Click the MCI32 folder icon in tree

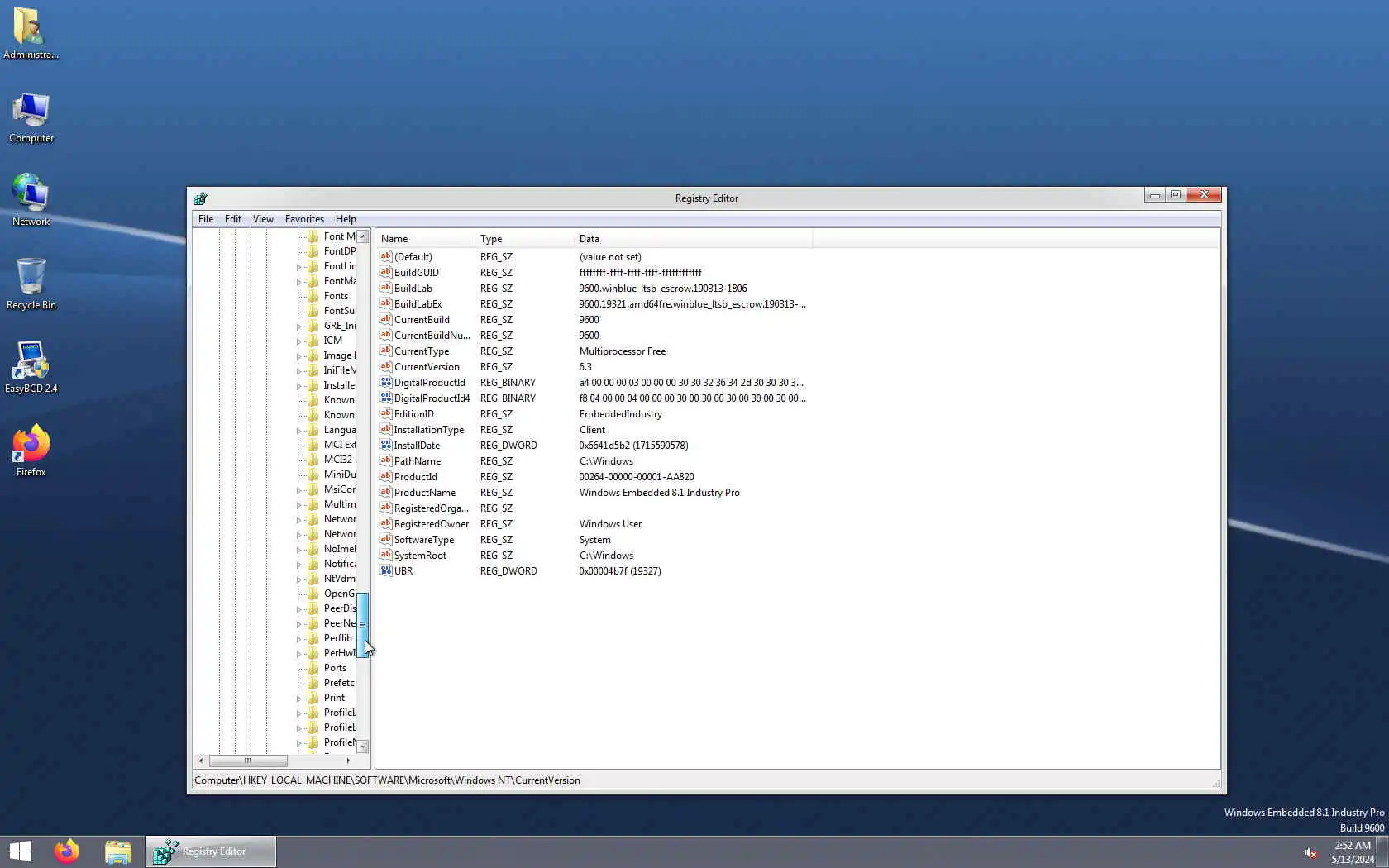(313, 460)
